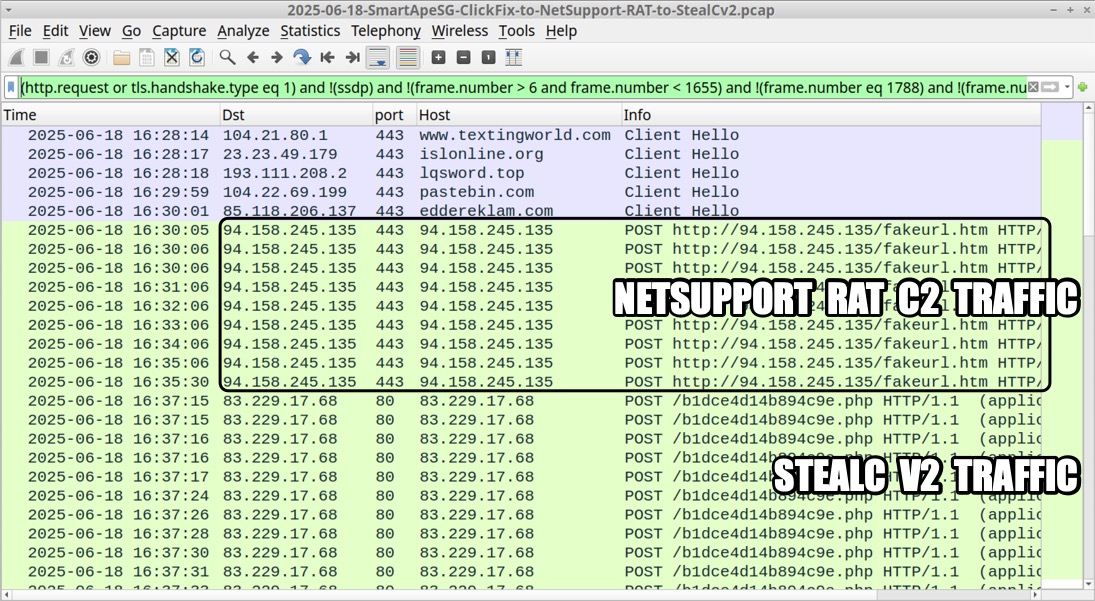Find a packet magnifier icon
1095x601 pixels.
coord(227,58)
